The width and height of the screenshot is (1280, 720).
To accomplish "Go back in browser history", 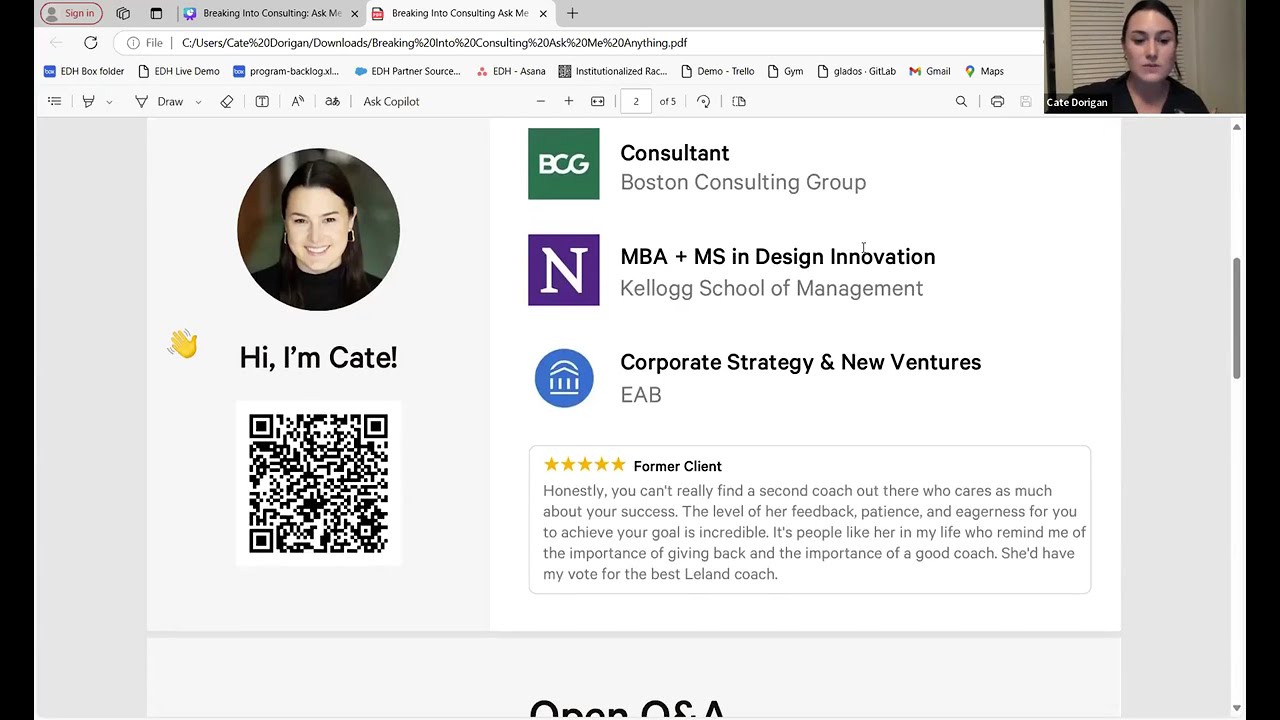I will click(56, 43).
